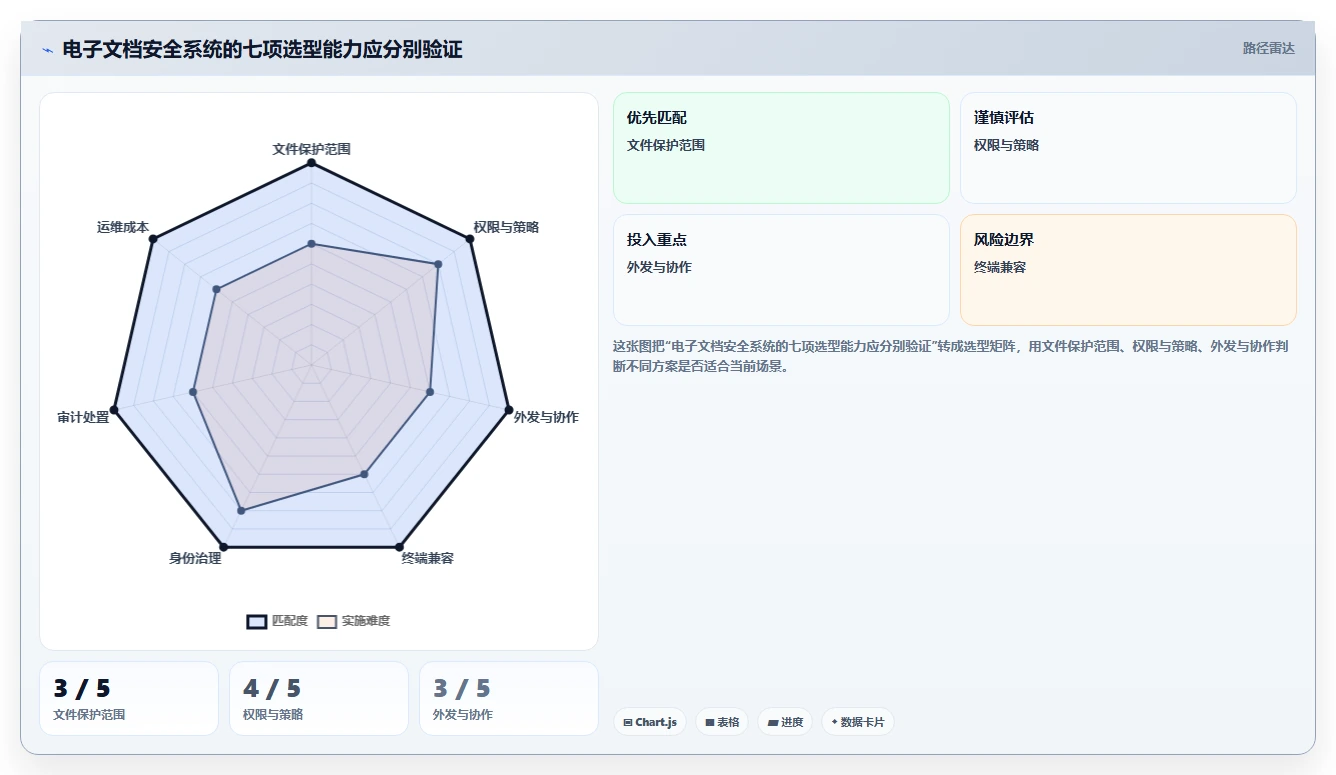Click the 表格 chip table icon

(709, 722)
